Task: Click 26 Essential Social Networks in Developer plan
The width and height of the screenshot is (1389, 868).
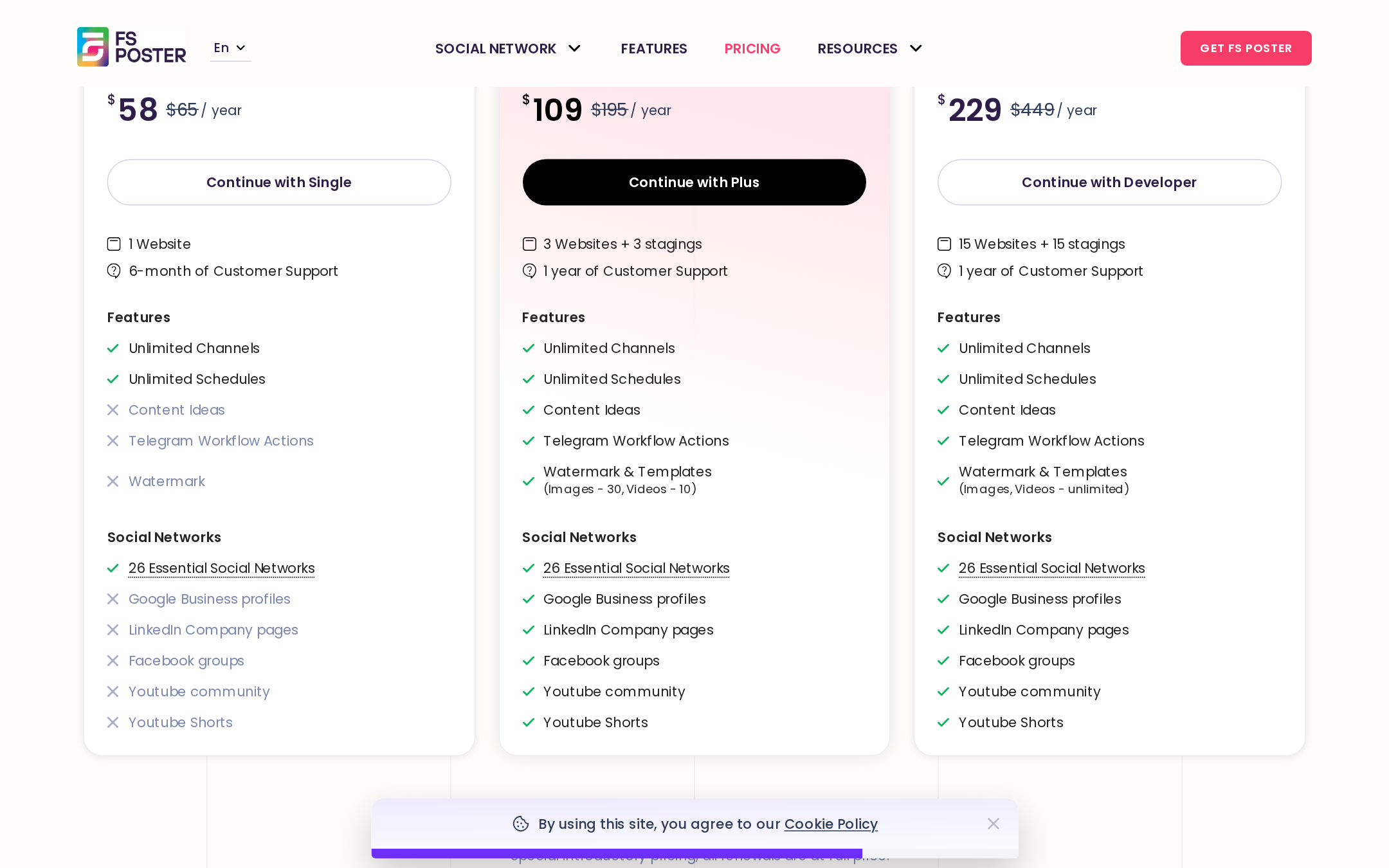Action: point(1051,568)
